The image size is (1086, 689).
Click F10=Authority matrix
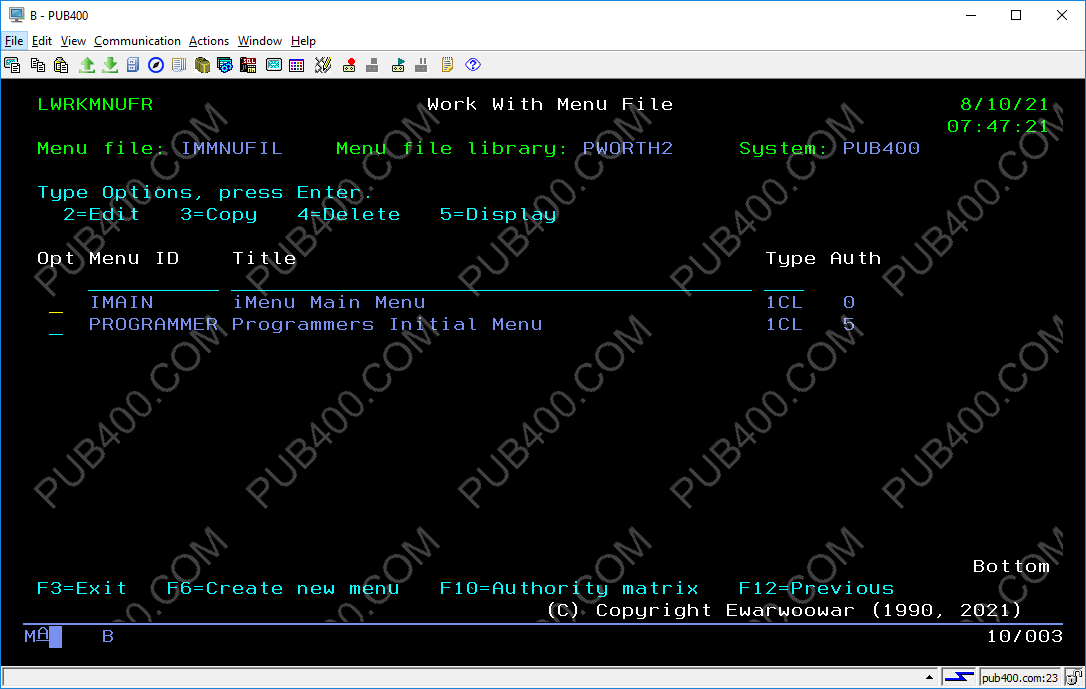point(569,589)
